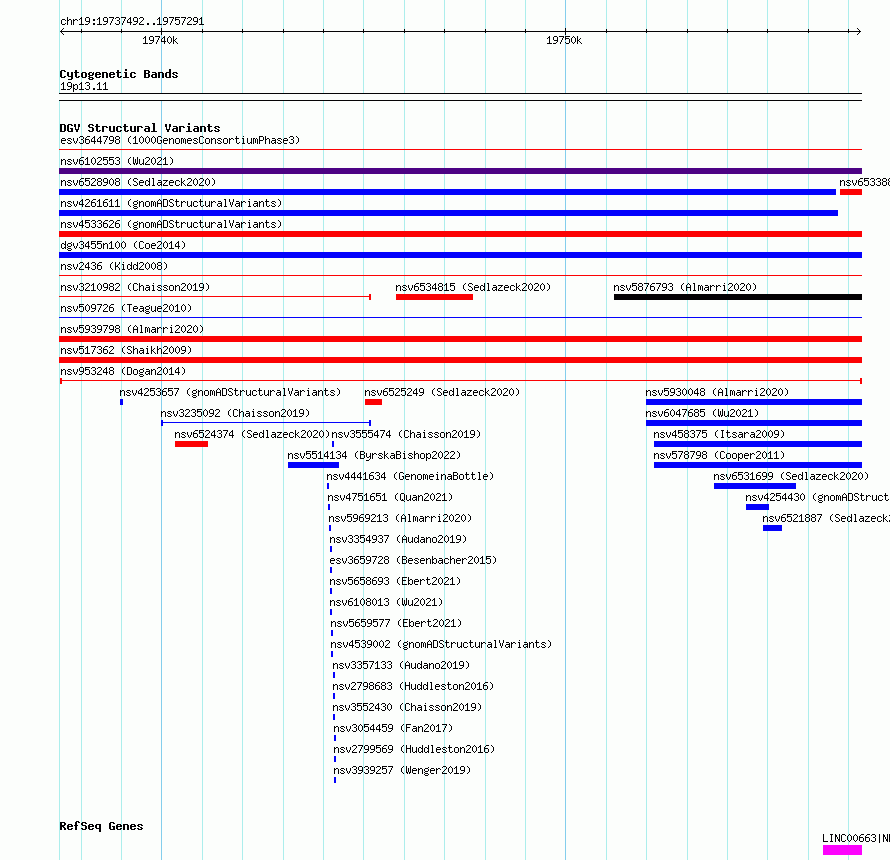Click the 19750k ruler tick label
Image resolution: width=890 pixels, height=860 pixels.
tap(564, 40)
